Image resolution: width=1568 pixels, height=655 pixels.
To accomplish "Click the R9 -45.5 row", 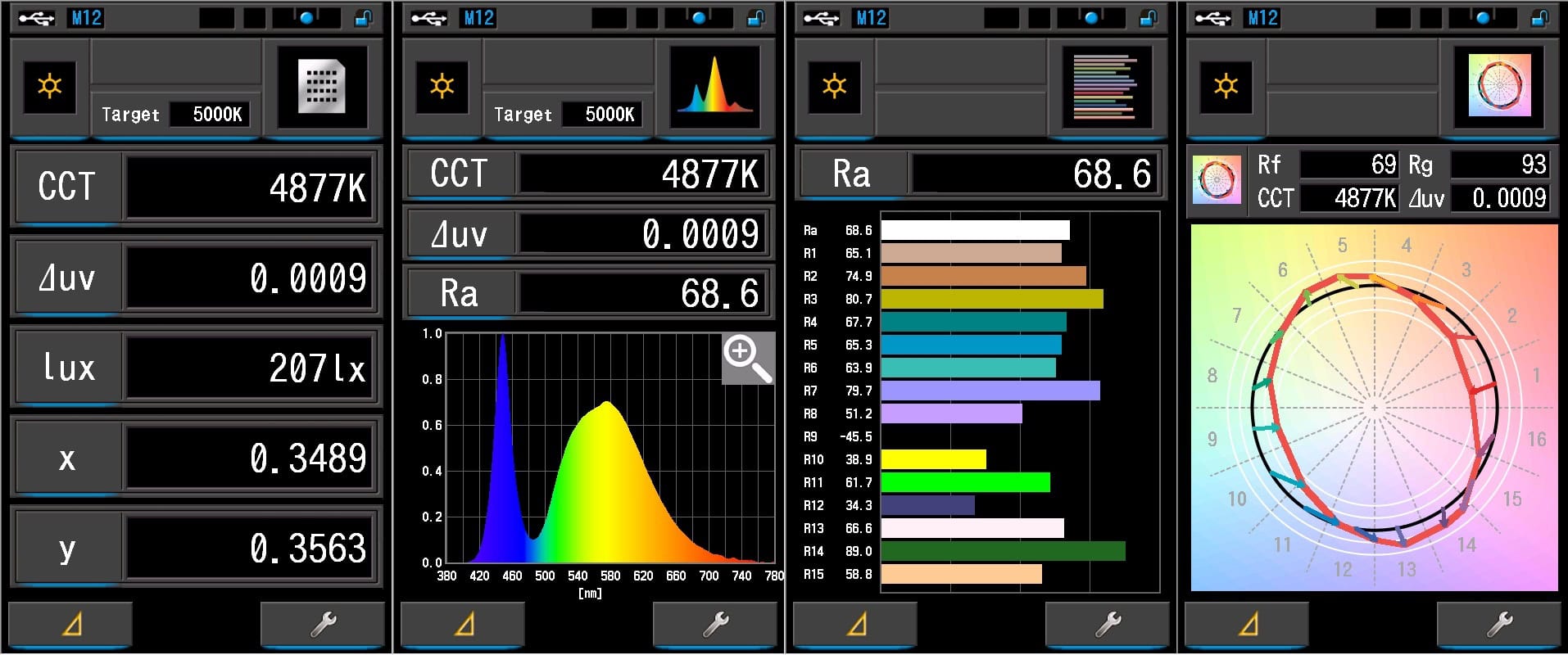I will pyautogui.click(x=838, y=436).
